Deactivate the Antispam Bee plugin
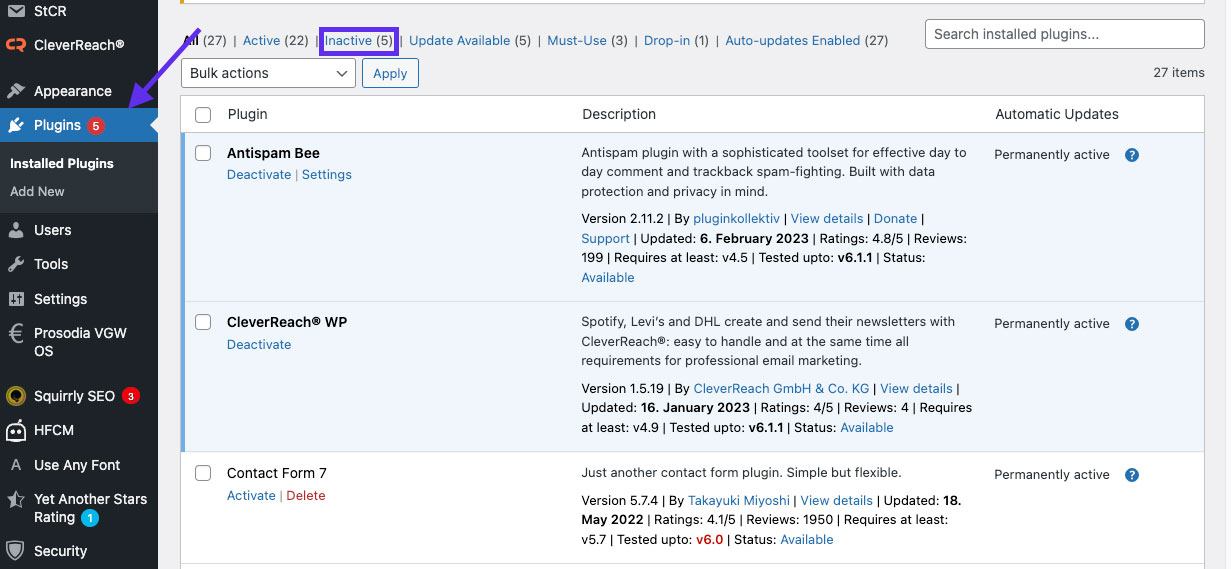 click(x=259, y=175)
